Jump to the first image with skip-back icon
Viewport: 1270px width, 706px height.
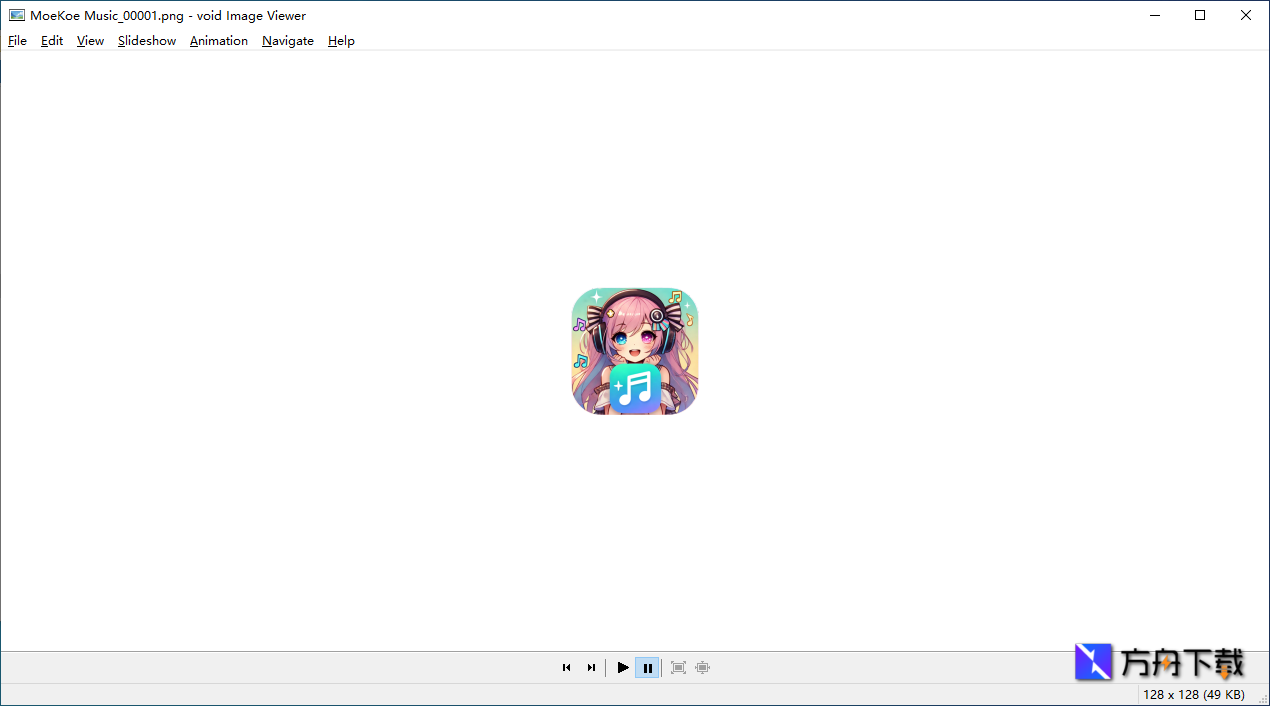(567, 667)
